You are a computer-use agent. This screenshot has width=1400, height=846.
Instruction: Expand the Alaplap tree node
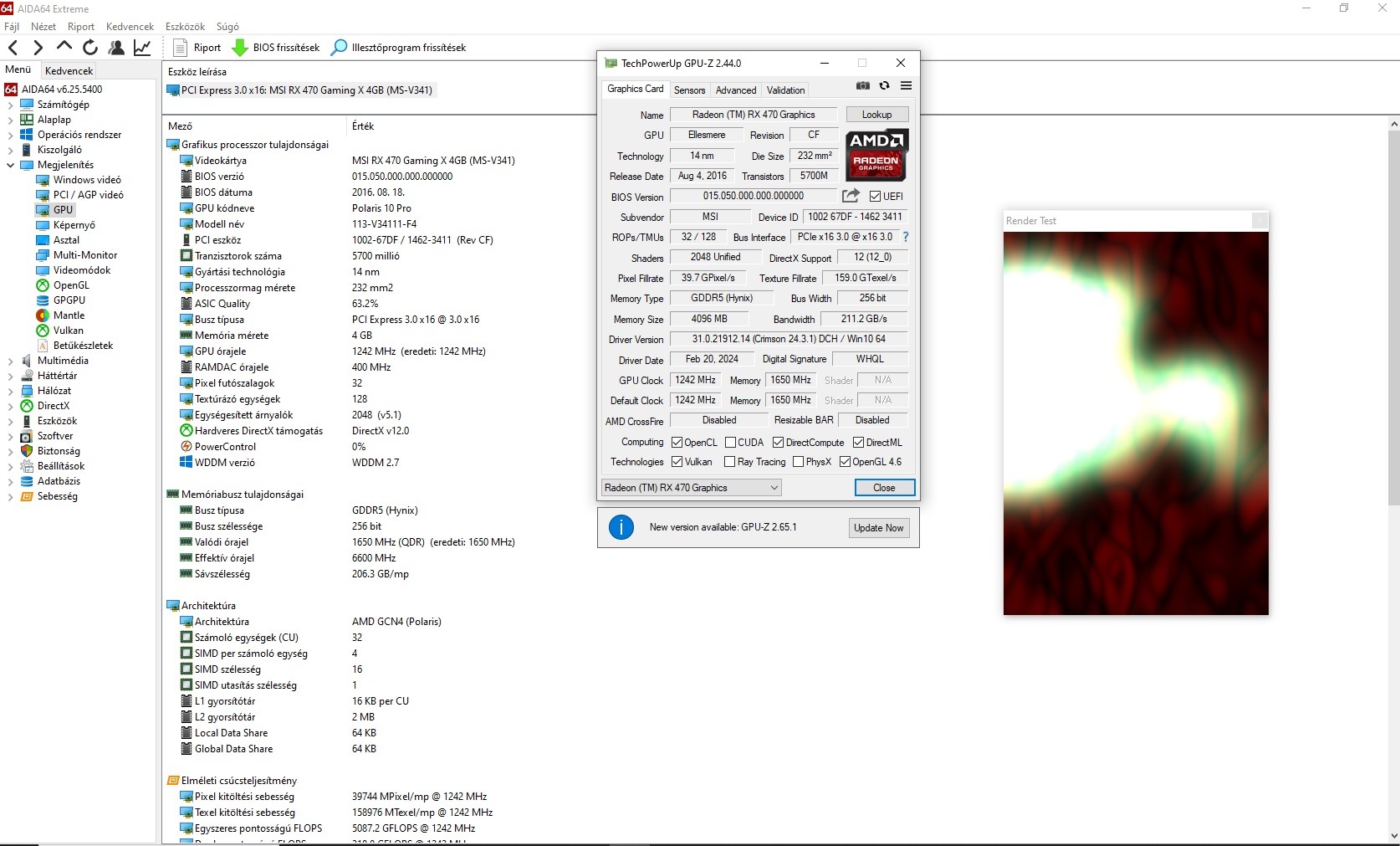coord(10,120)
